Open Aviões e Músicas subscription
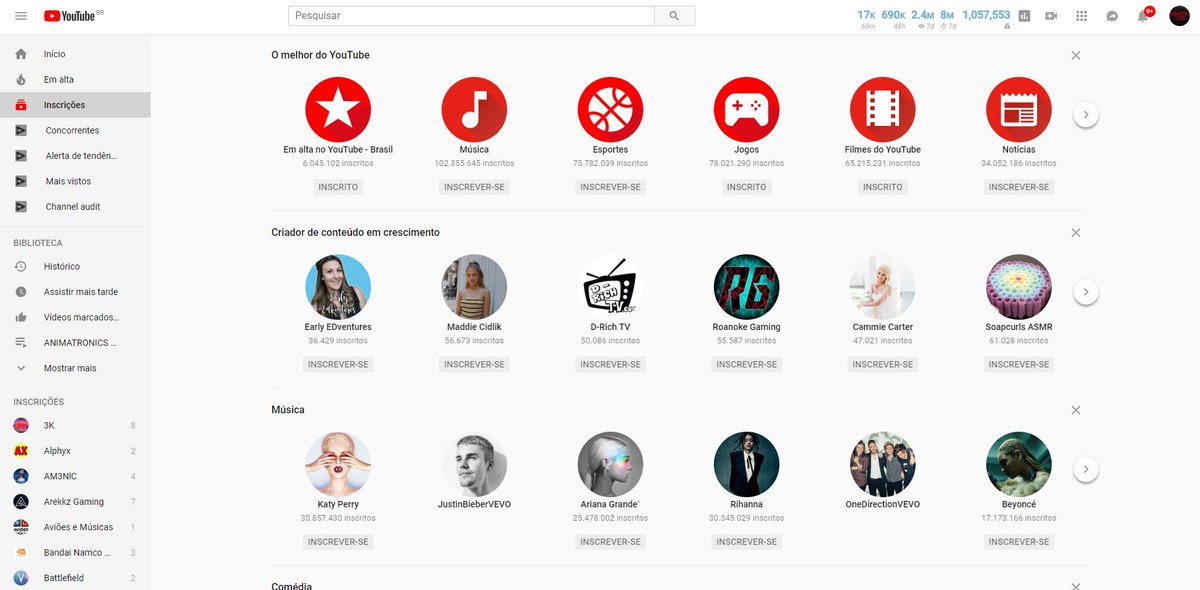1200x590 pixels. click(75, 527)
